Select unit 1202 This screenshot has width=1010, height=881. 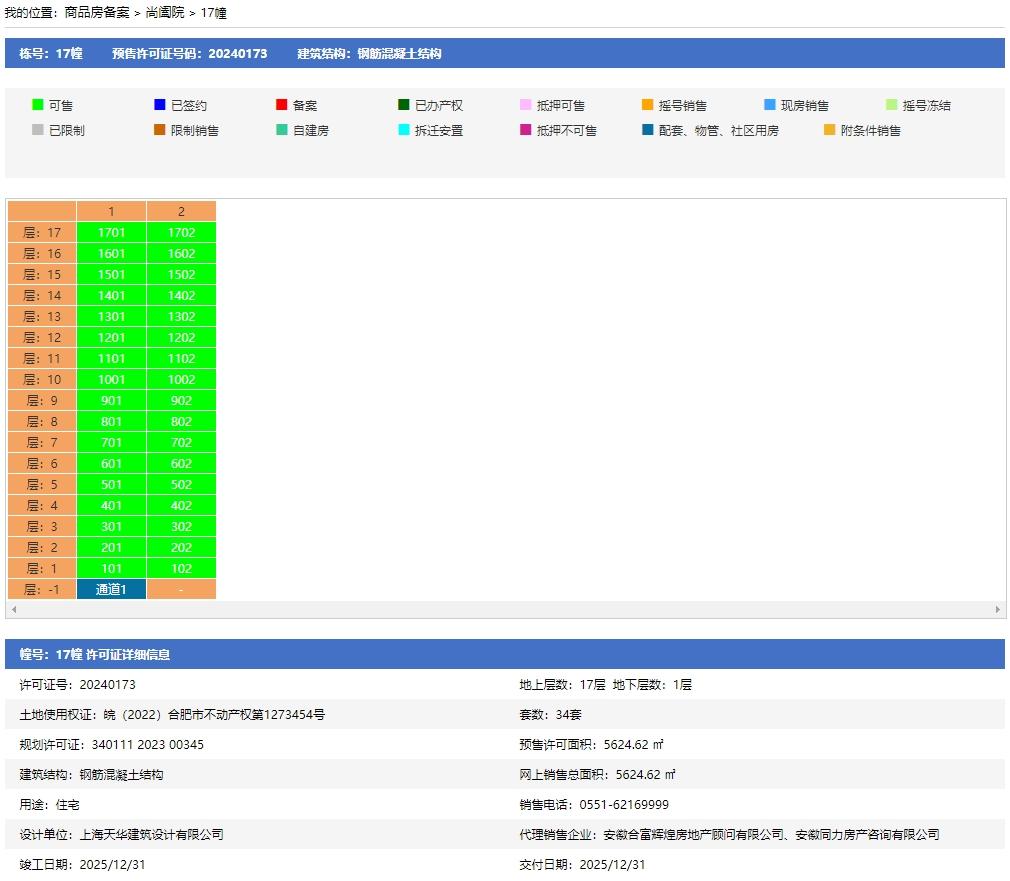(182, 337)
